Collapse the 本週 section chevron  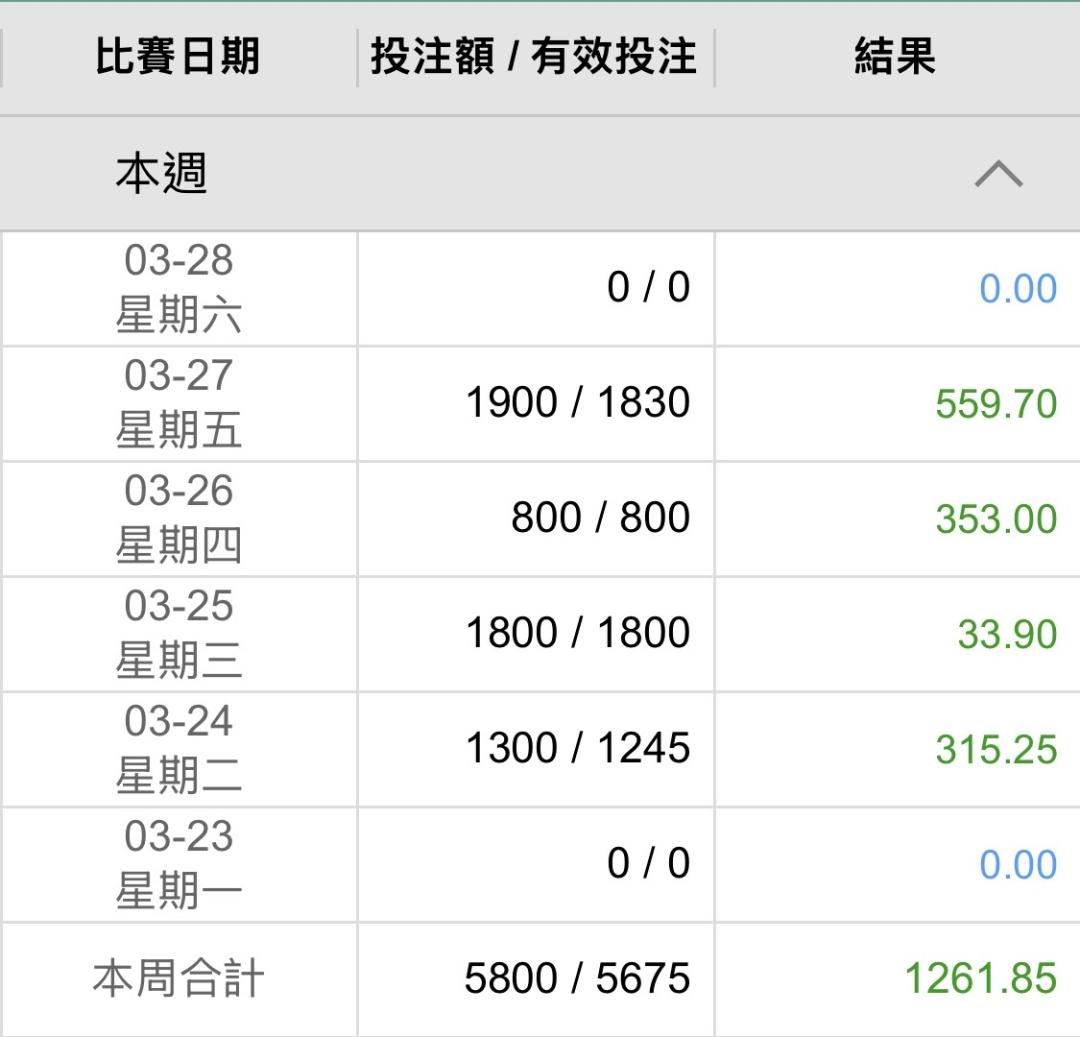click(x=998, y=175)
